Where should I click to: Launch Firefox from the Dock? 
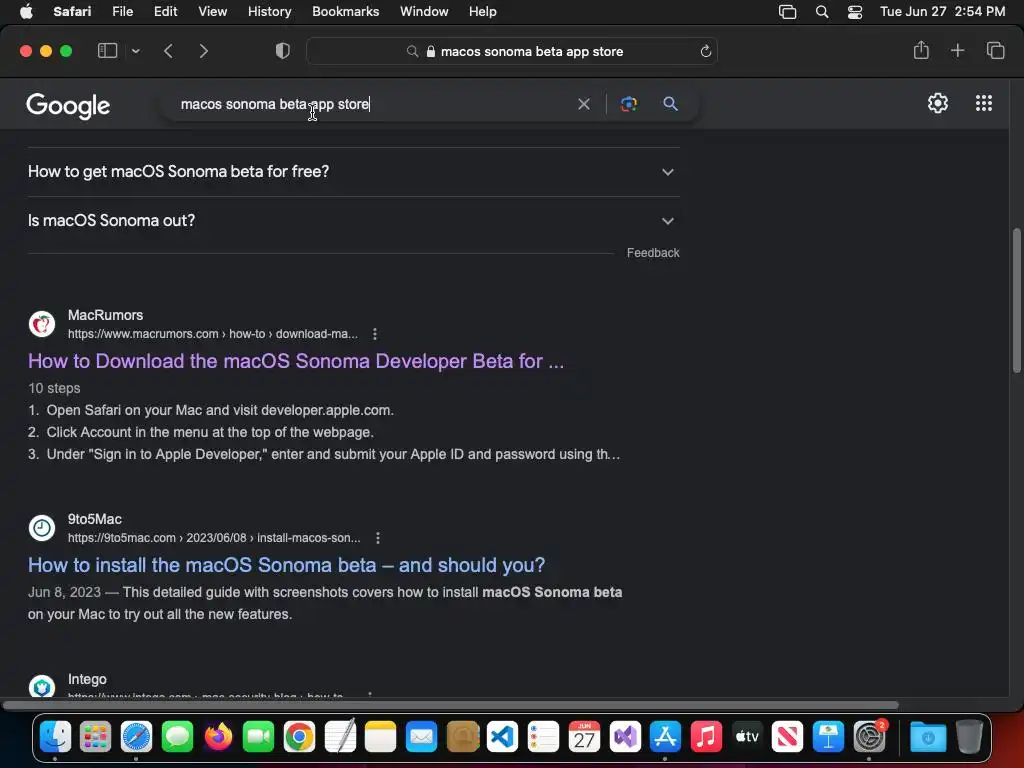tap(218, 737)
